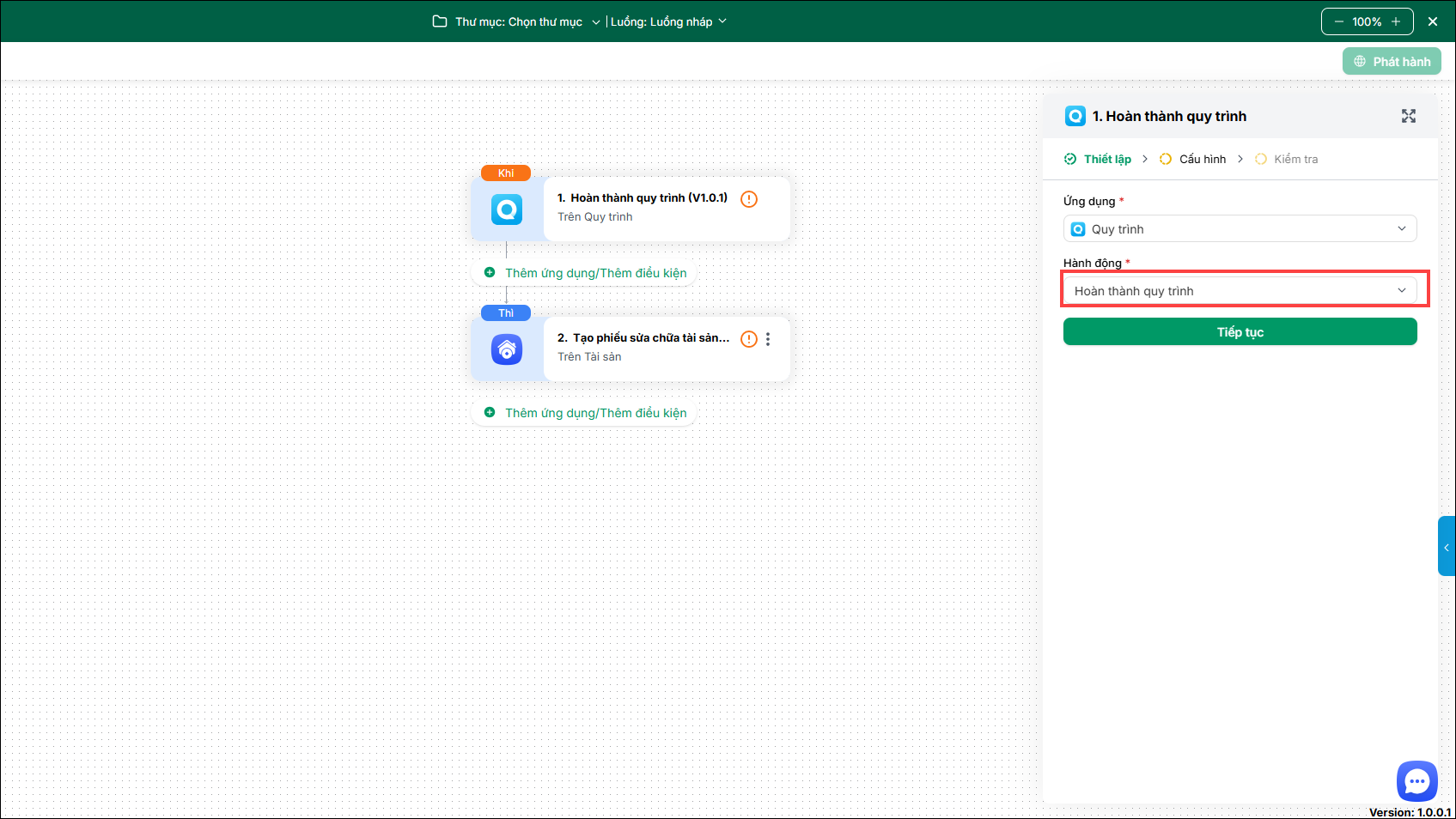Click the warning icon on step 1 node
The image size is (1456, 819).
749,199
